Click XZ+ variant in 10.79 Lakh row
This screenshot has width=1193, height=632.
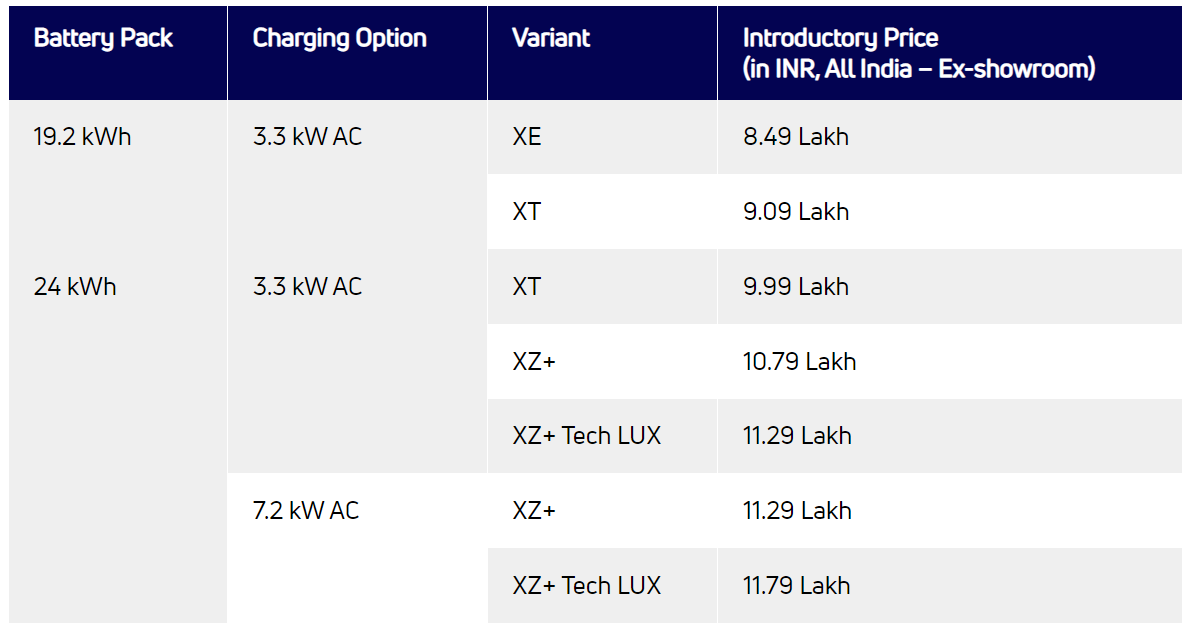(x=534, y=361)
